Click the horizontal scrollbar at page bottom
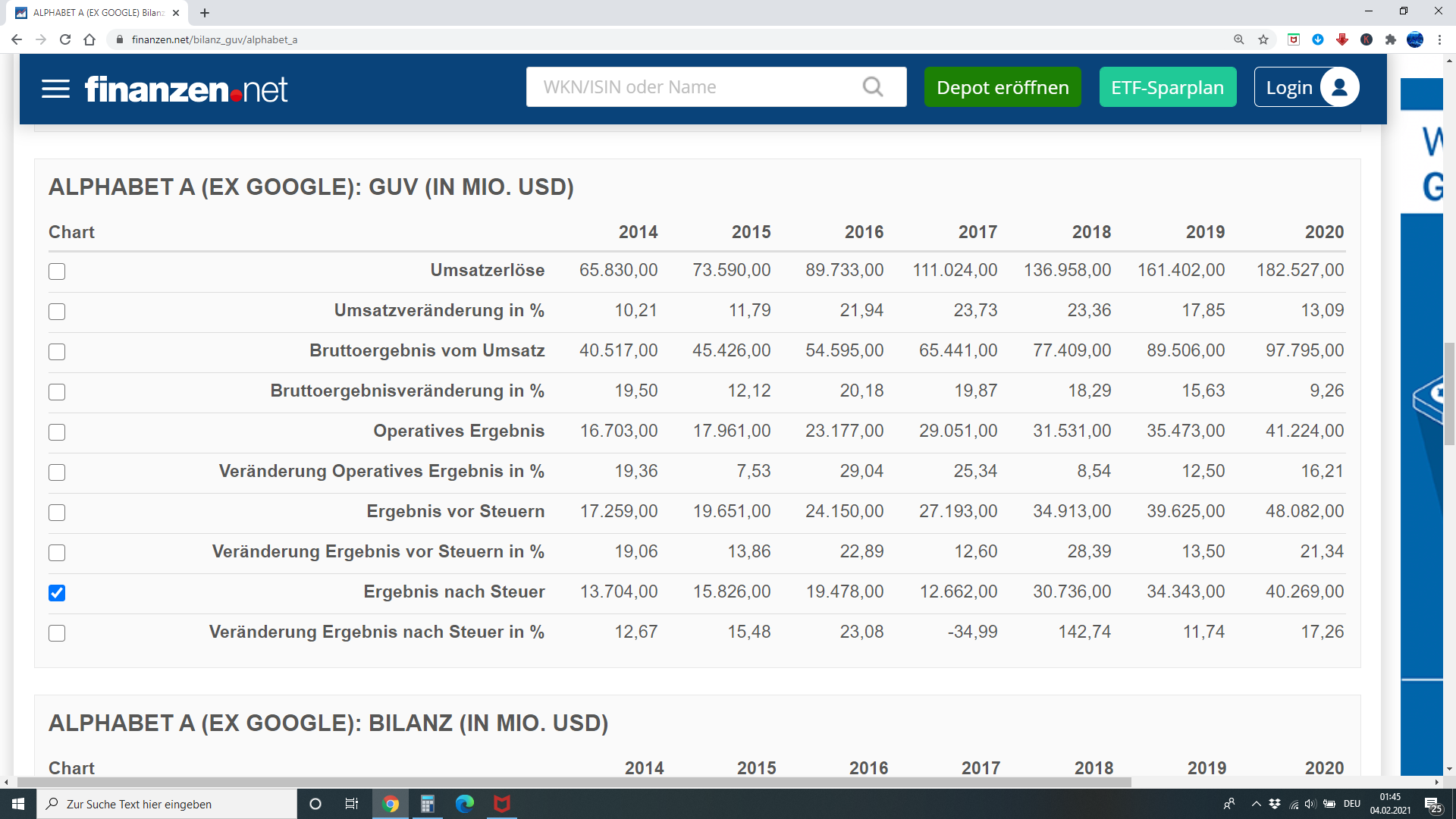The width and height of the screenshot is (1456, 819). click(x=573, y=782)
